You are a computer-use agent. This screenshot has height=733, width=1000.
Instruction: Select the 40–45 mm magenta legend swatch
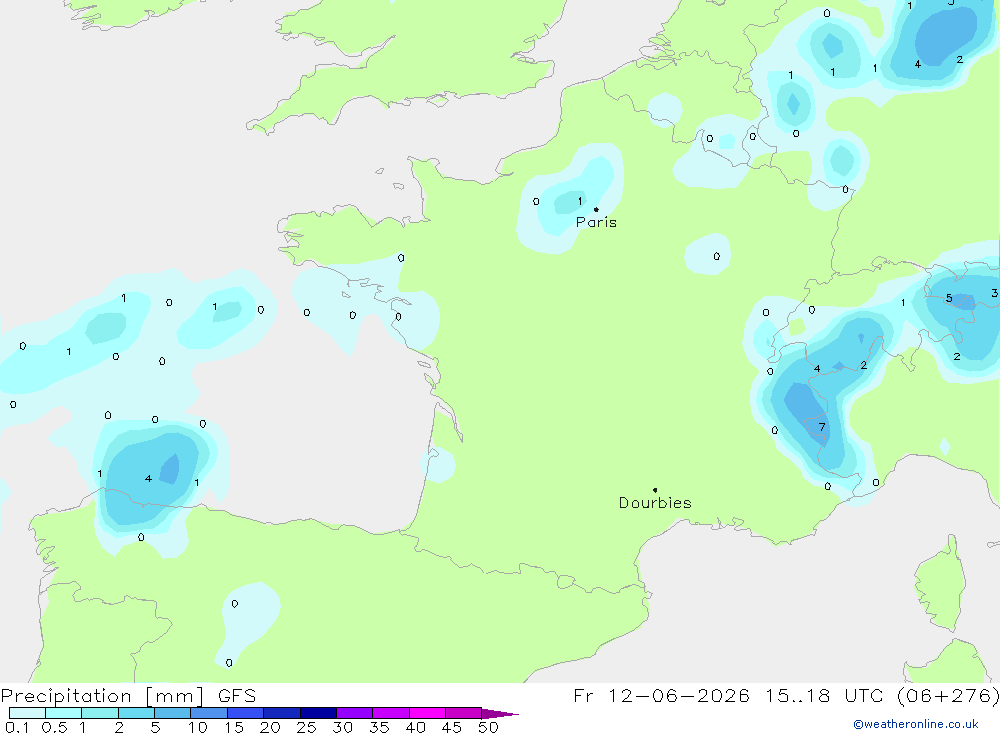[x=427, y=713]
